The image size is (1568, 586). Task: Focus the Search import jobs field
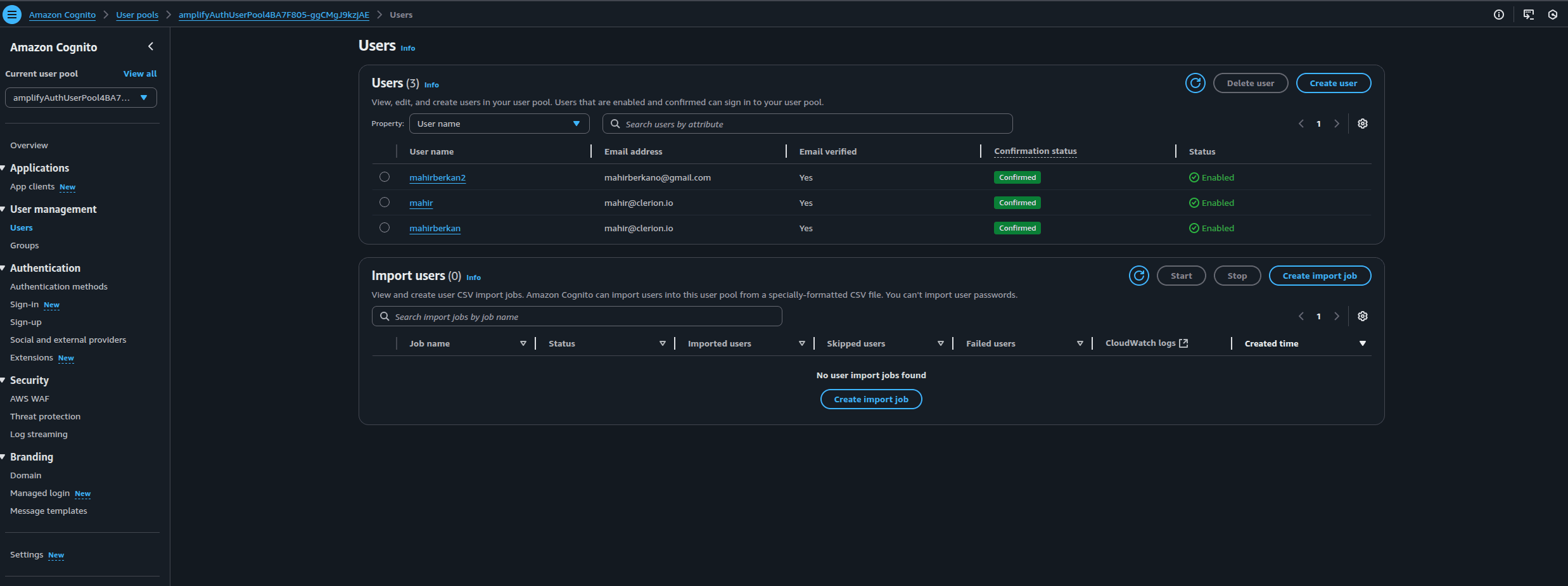(x=577, y=316)
